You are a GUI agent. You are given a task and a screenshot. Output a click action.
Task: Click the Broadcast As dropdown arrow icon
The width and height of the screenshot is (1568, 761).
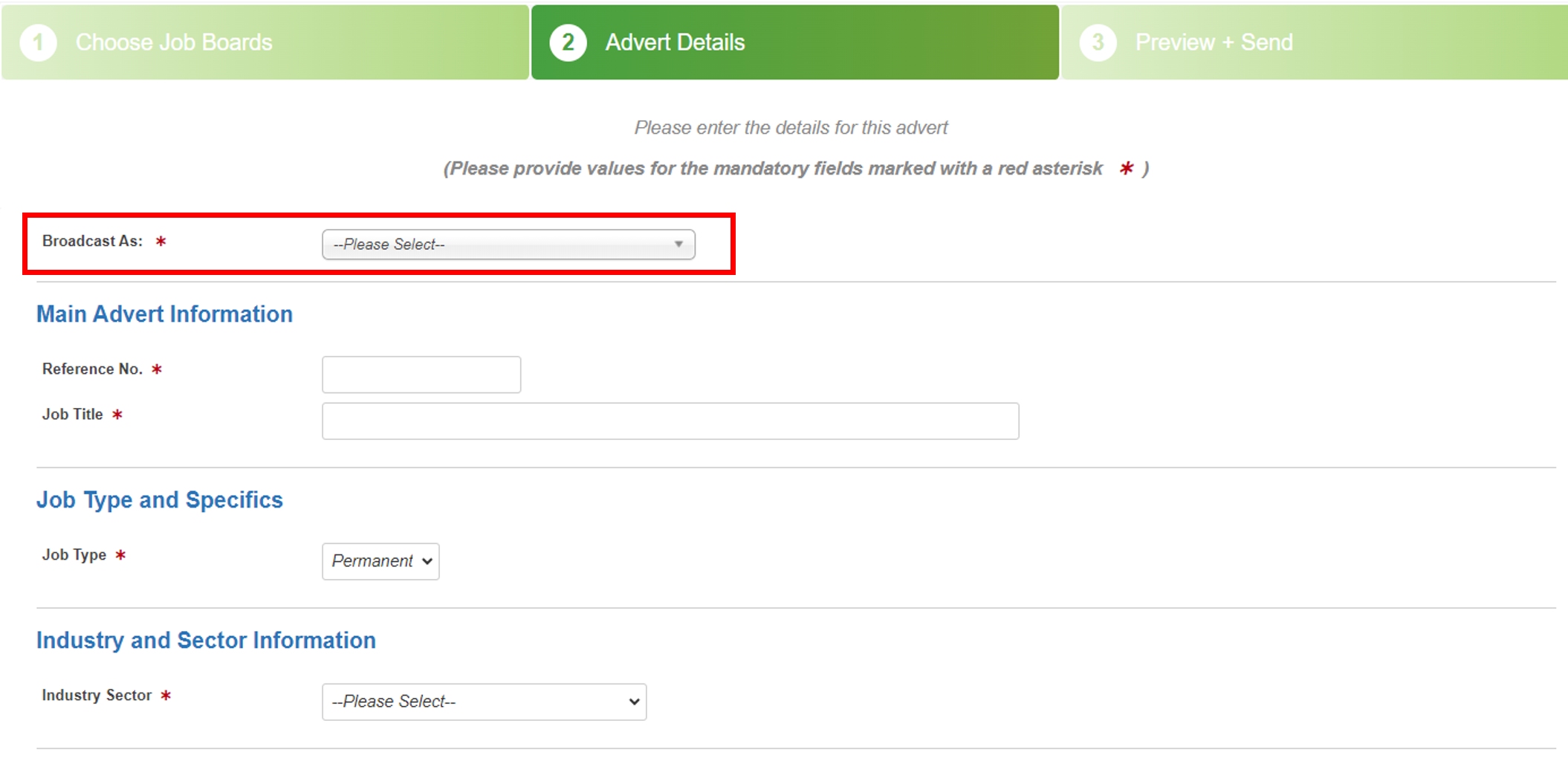point(678,244)
